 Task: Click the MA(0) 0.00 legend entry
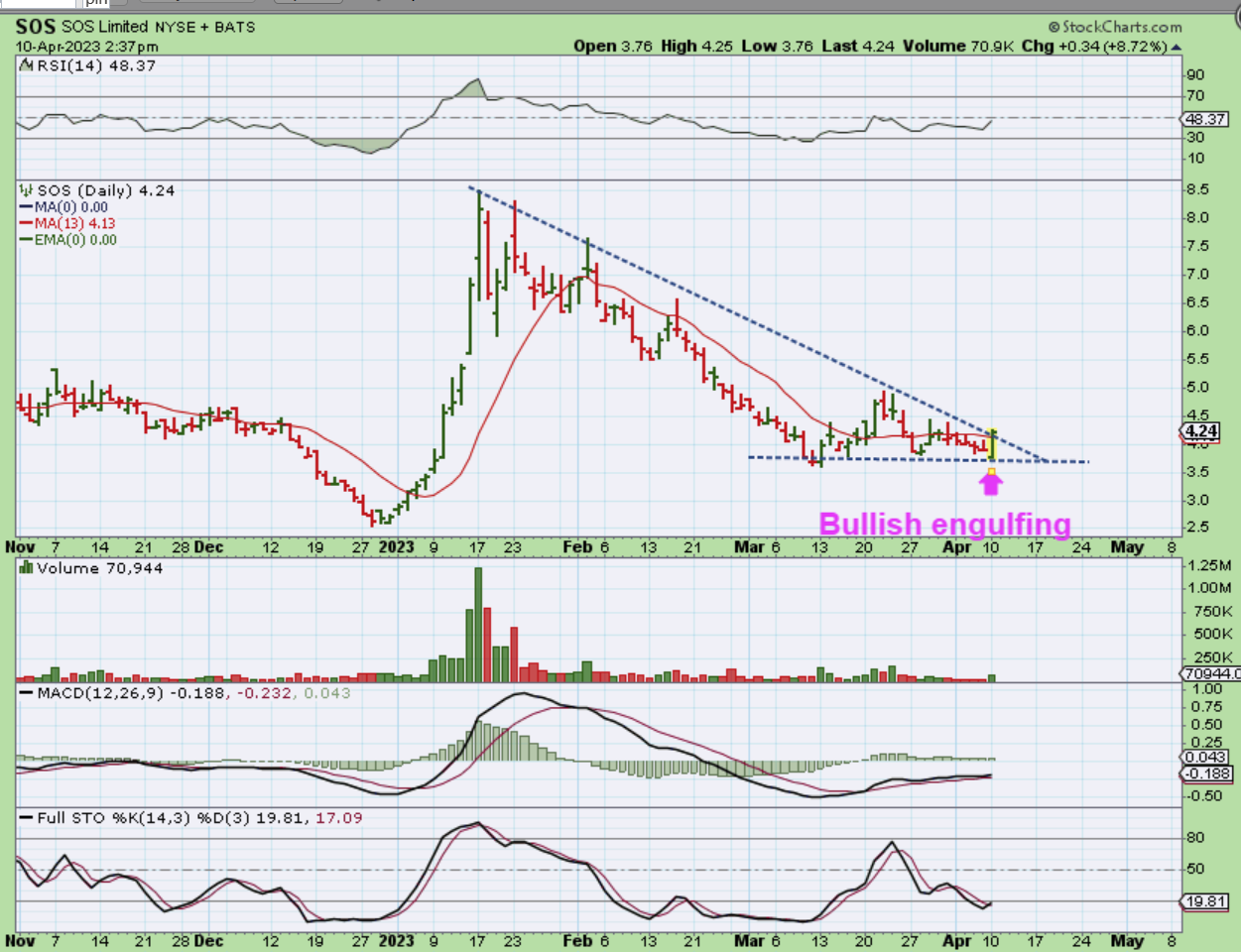tap(70, 207)
